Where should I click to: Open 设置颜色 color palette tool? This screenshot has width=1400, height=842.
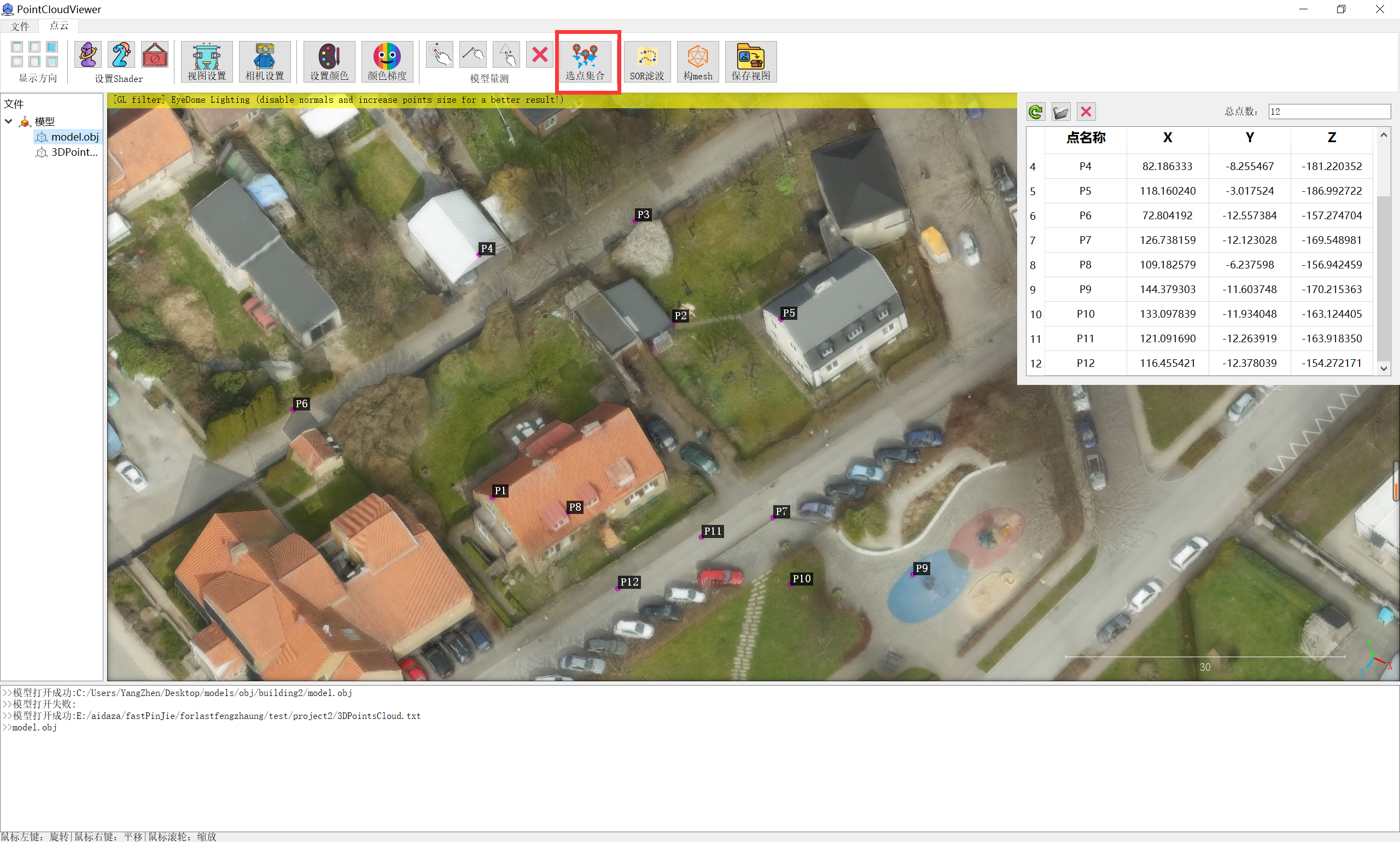coord(329,61)
